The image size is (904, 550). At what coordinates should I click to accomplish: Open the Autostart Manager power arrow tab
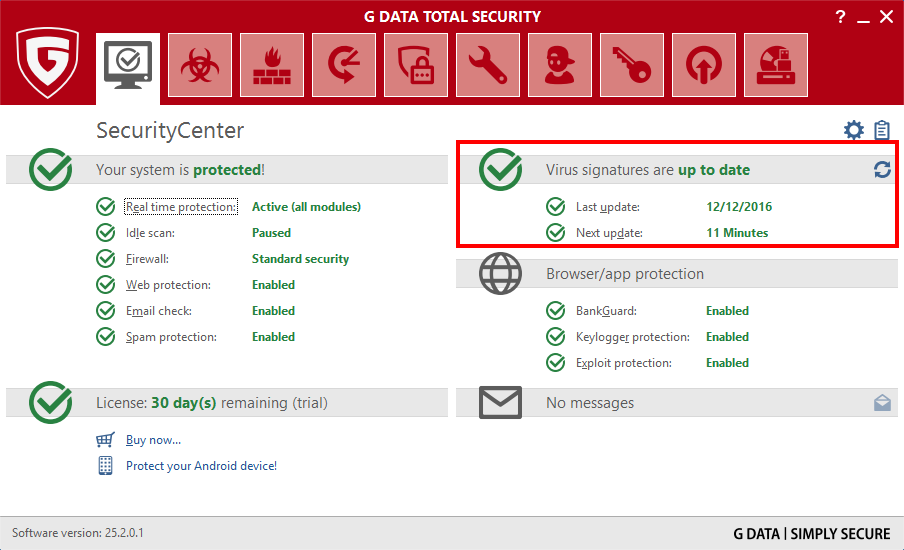pos(704,65)
